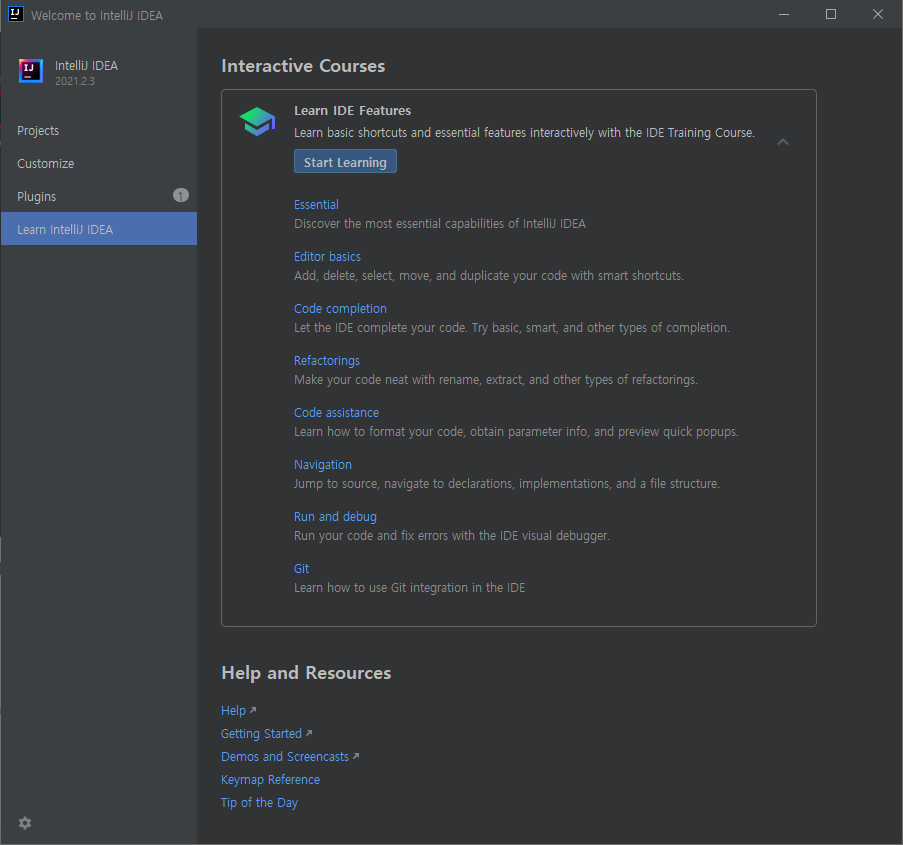Click the IntelliJ IDEA logo in sidebar
The image size is (903, 845).
point(31,71)
